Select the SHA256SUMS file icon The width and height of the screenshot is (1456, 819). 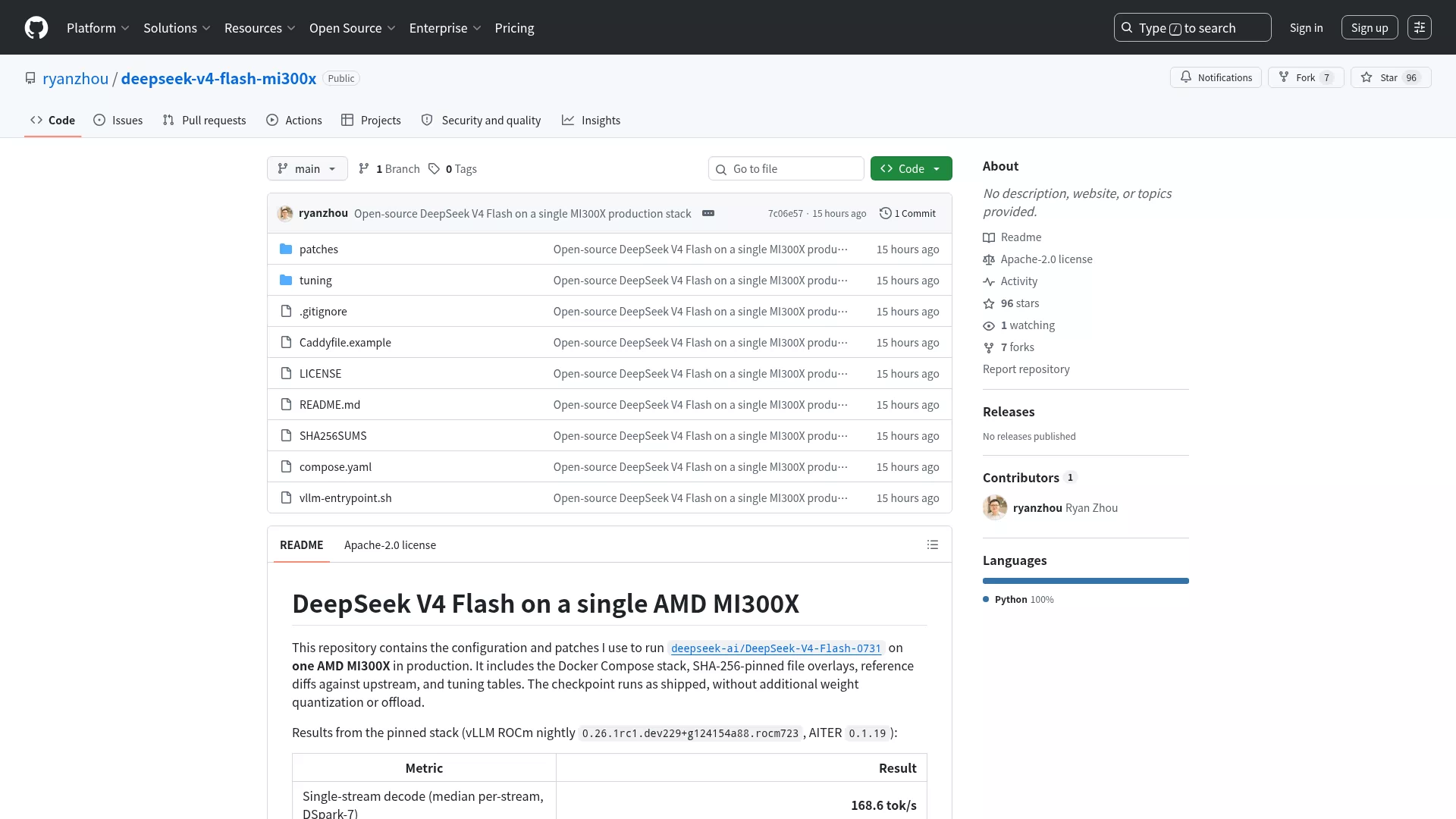(286, 436)
